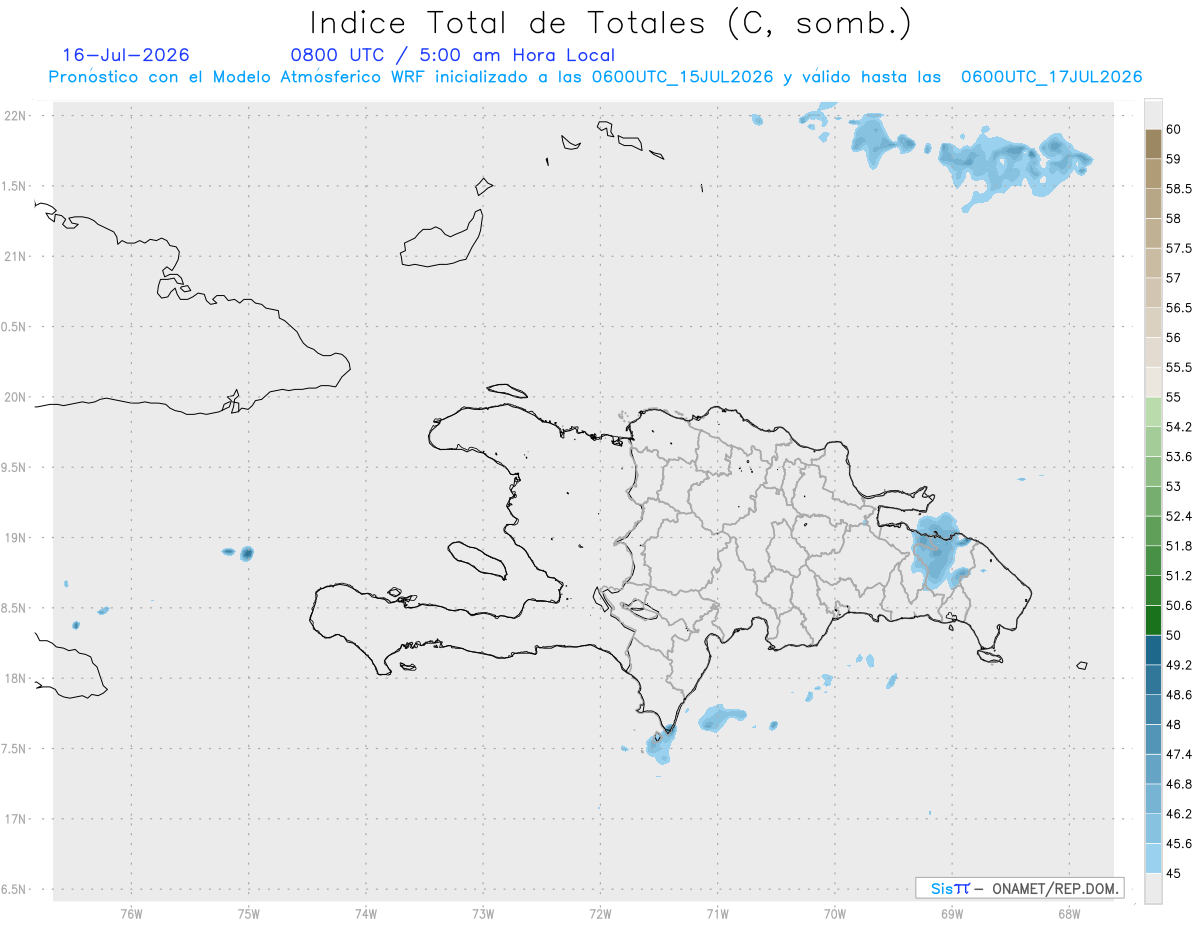Pick the dark brown swatch between 59 and 60
This screenshot has width=1200, height=927.
point(1153,144)
